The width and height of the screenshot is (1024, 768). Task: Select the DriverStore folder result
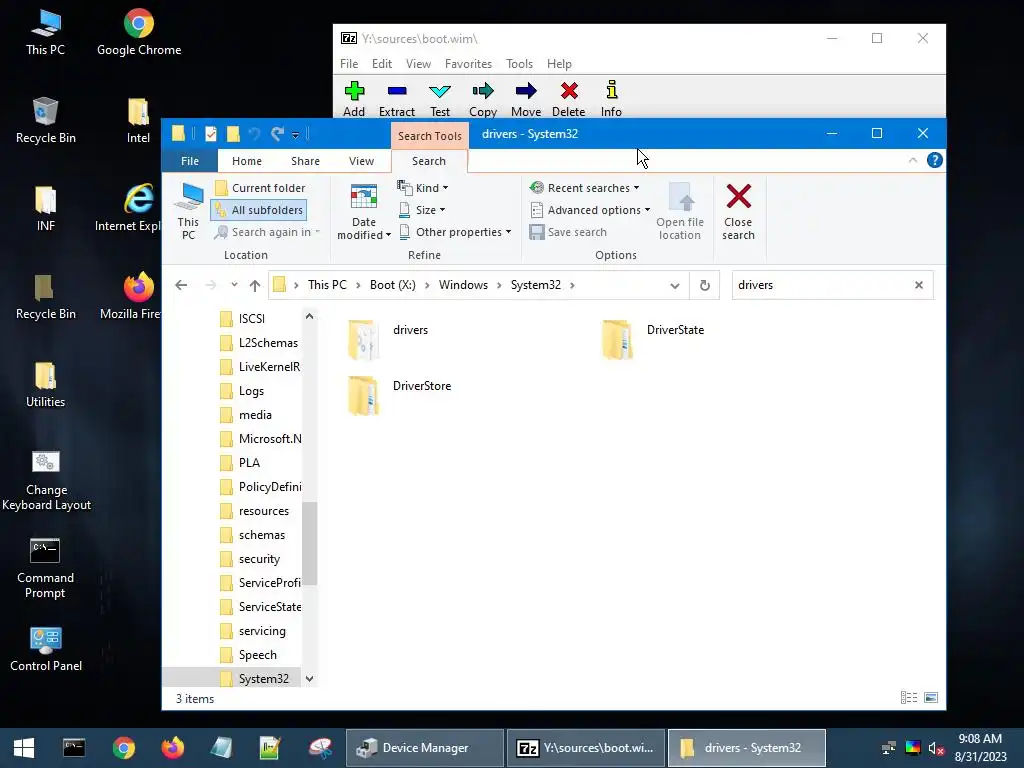click(x=400, y=396)
